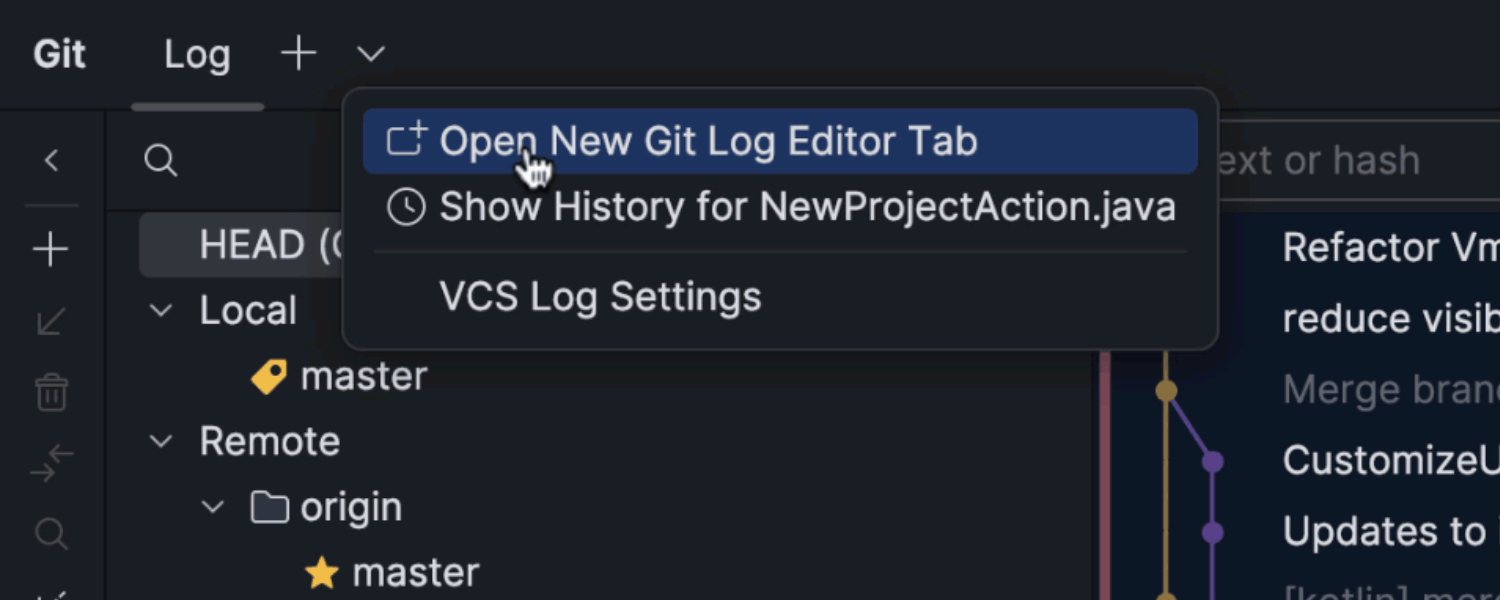Open the dropdown arrow beside Log tab
Image resolution: width=1500 pixels, height=600 pixels.
coord(370,54)
